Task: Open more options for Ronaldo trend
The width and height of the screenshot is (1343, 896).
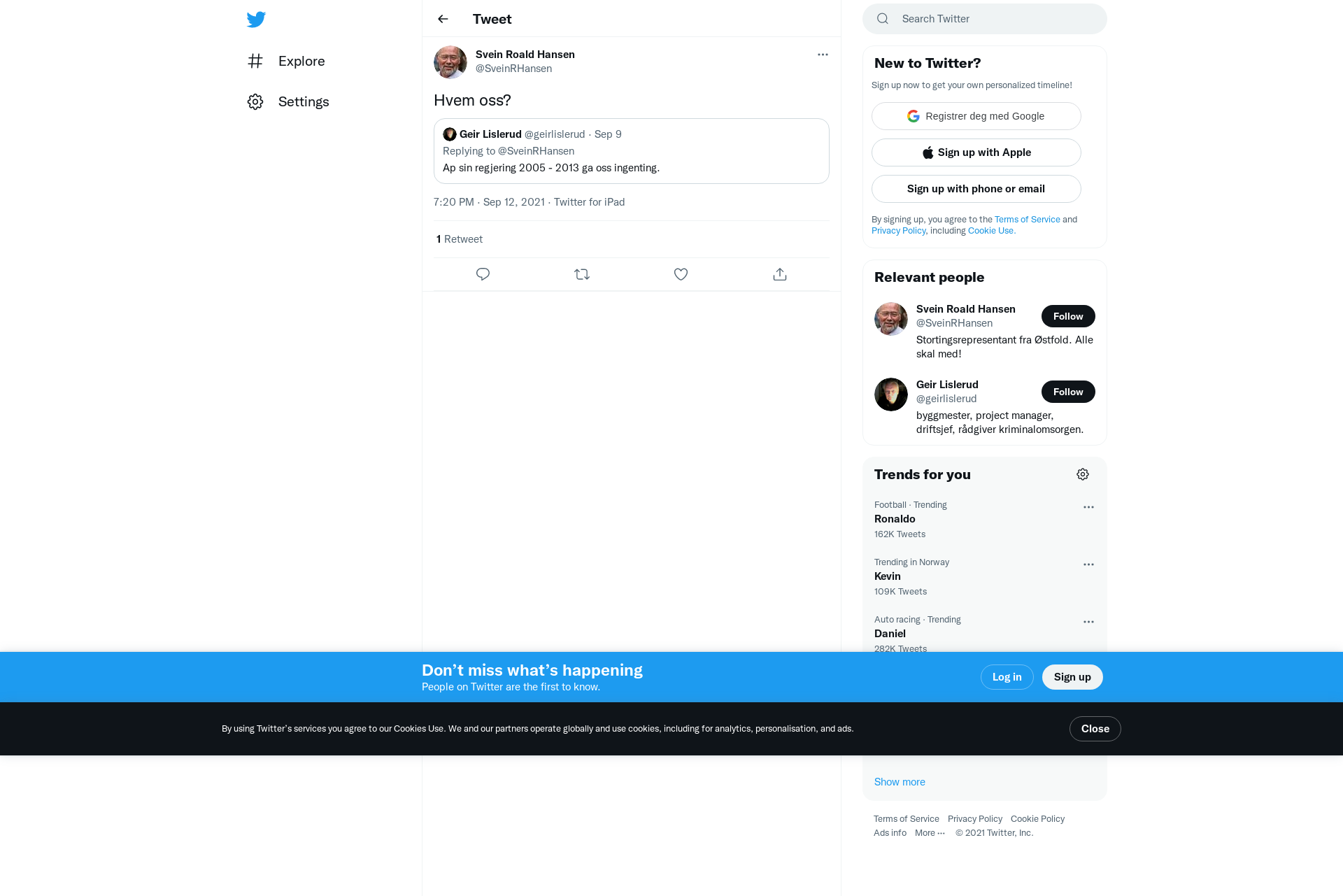Action: (x=1088, y=507)
